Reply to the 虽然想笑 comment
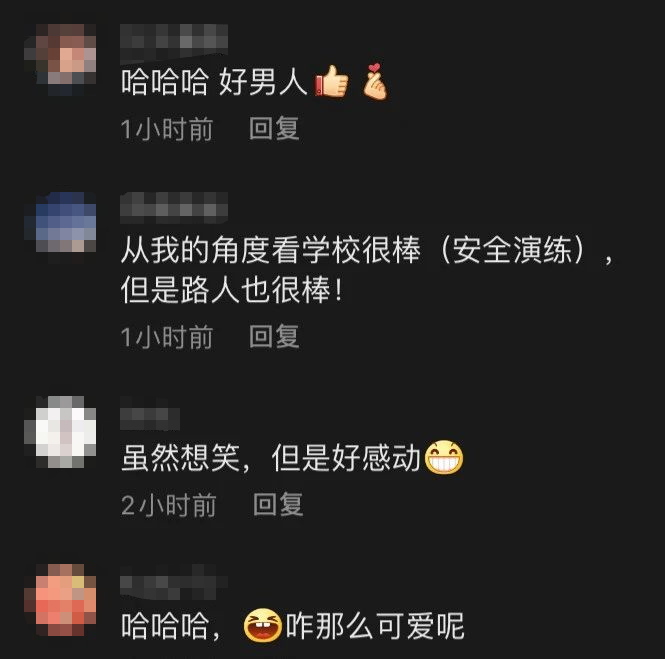The width and height of the screenshot is (665, 659). [x=278, y=504]
